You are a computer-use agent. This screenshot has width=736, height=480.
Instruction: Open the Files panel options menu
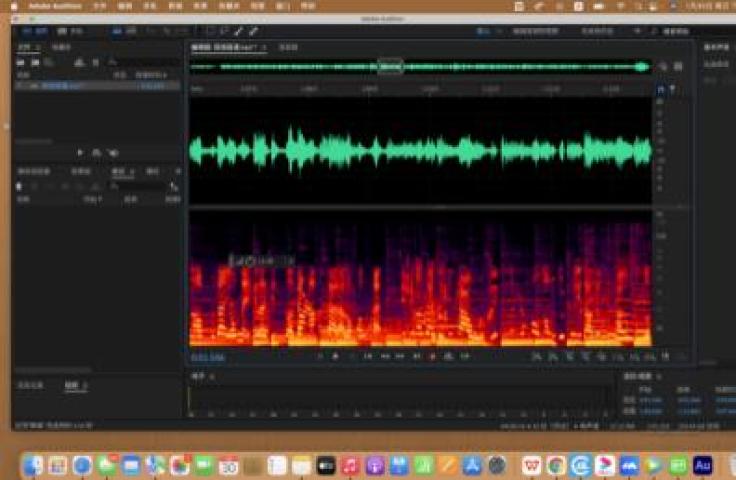[39, 47]
